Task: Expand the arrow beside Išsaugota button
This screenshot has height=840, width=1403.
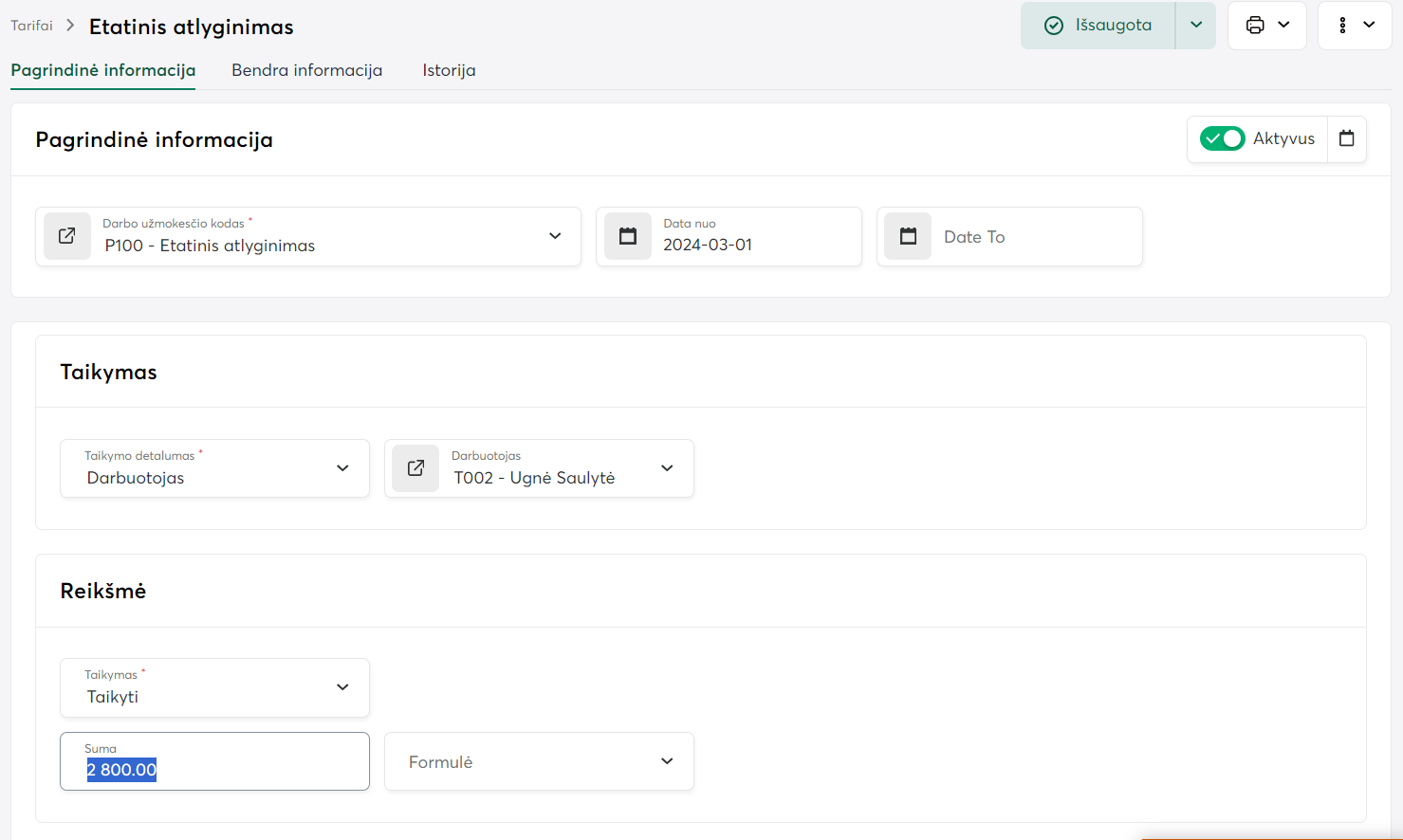Action: click(1195, 26)
